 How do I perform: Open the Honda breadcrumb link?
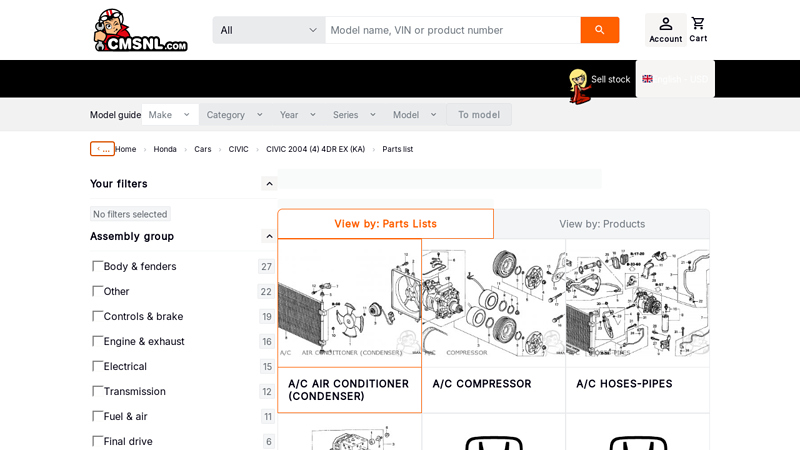pos(165,149)
